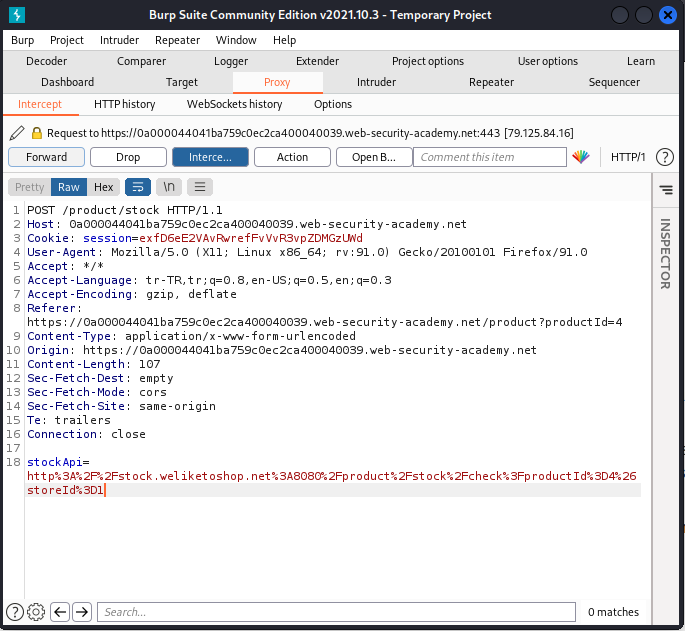Toggle the word wrap icon in editor toolbar

[x=138, y=187]
